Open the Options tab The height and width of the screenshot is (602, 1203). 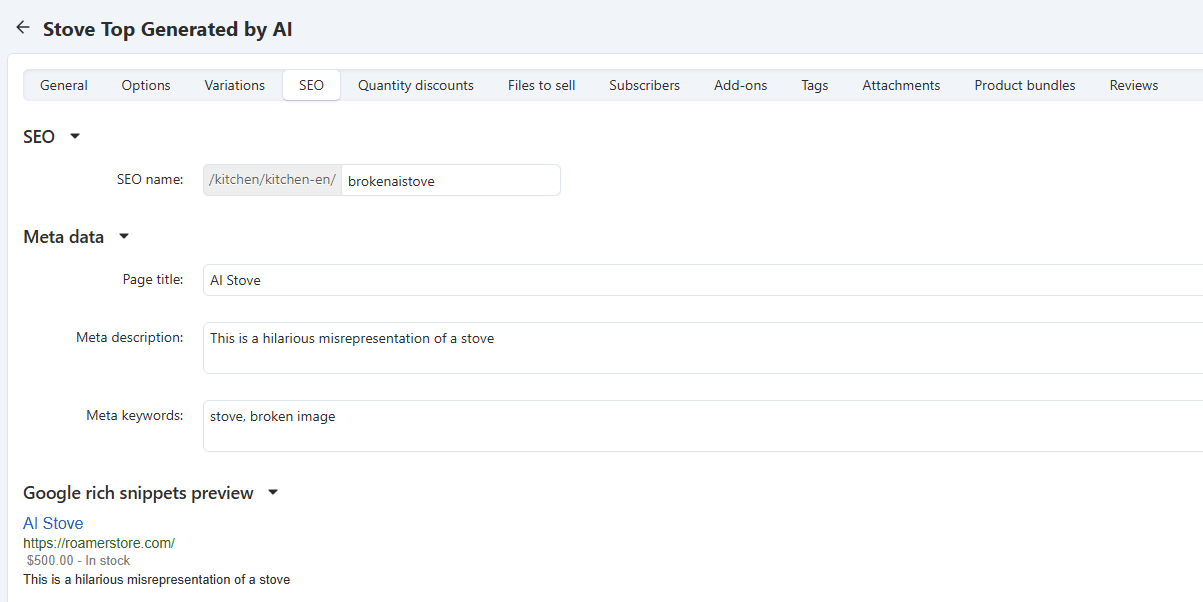(146, 85)
